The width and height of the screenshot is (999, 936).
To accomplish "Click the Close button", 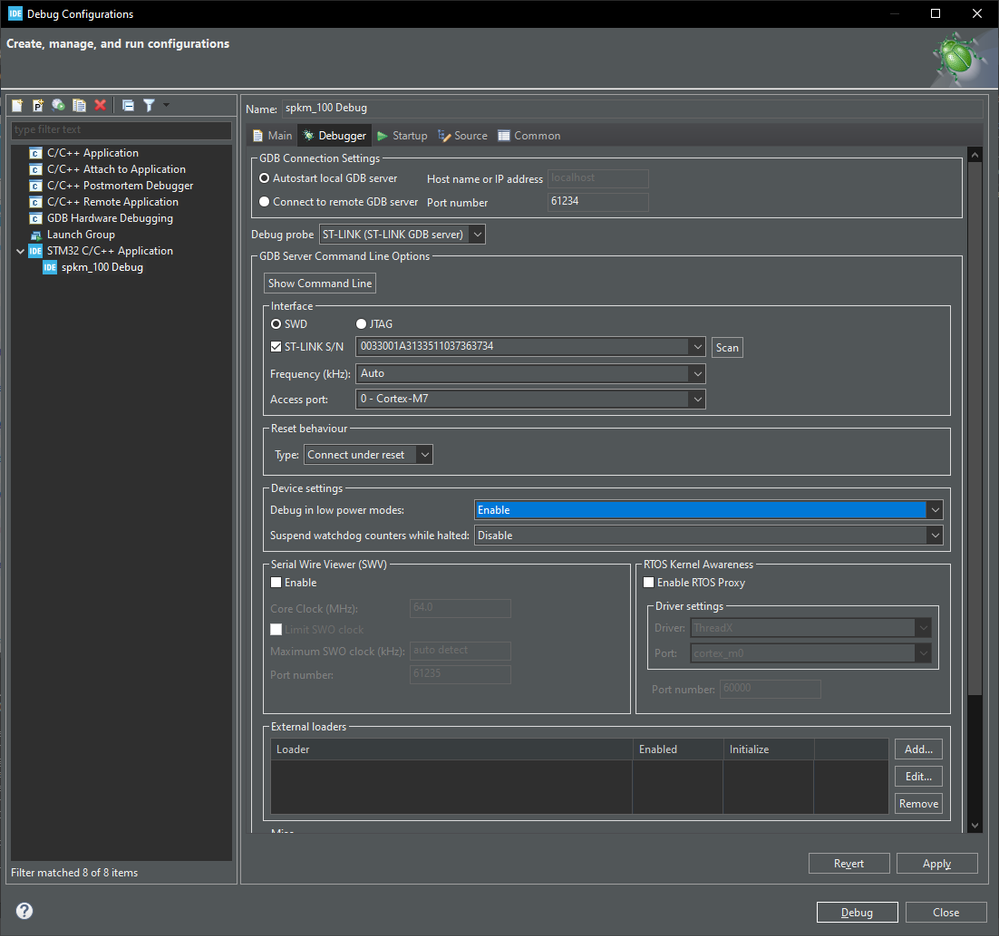I will tap(946, 912).
